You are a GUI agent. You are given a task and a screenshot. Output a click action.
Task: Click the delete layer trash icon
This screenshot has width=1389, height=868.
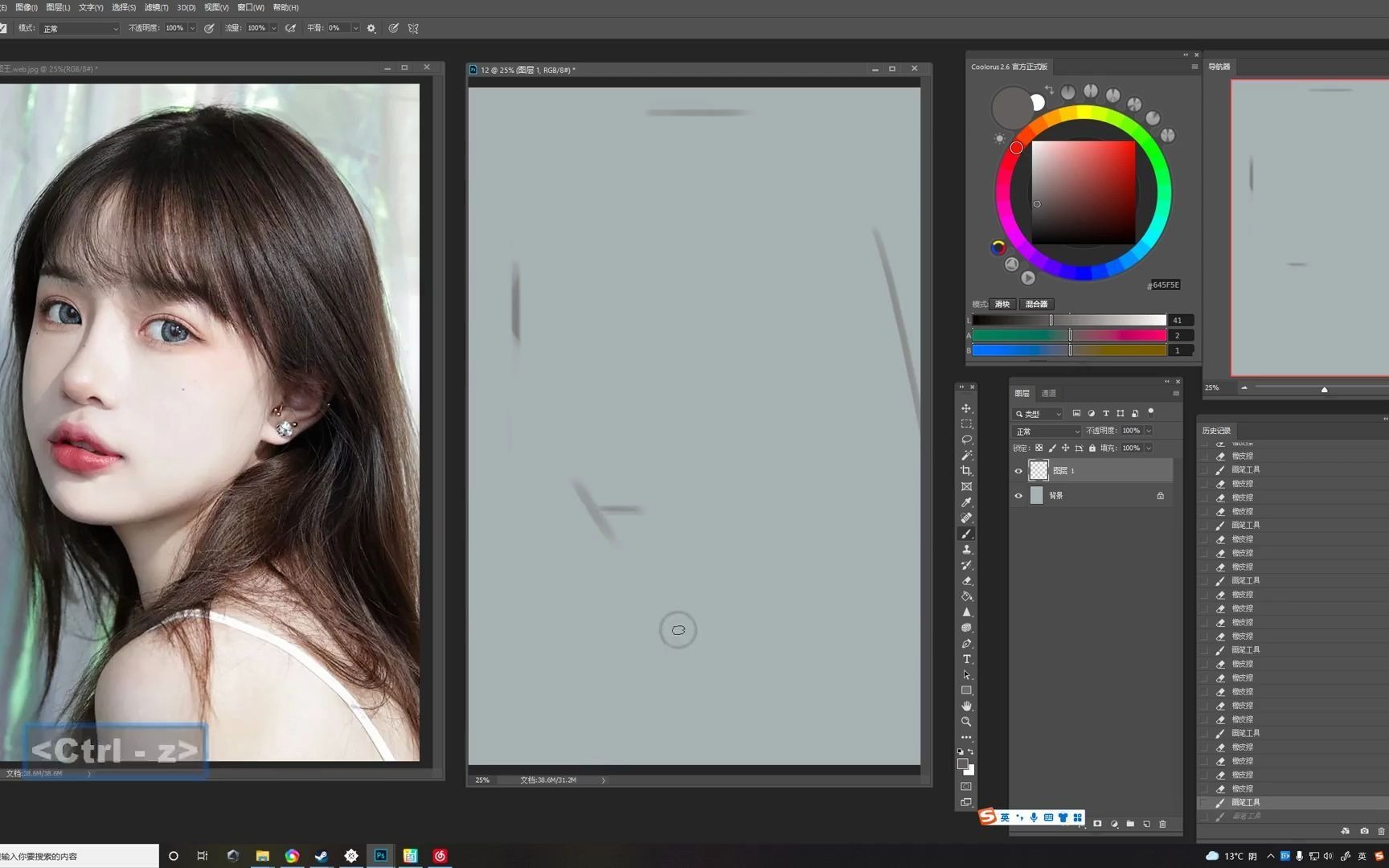pos(1162,824)
